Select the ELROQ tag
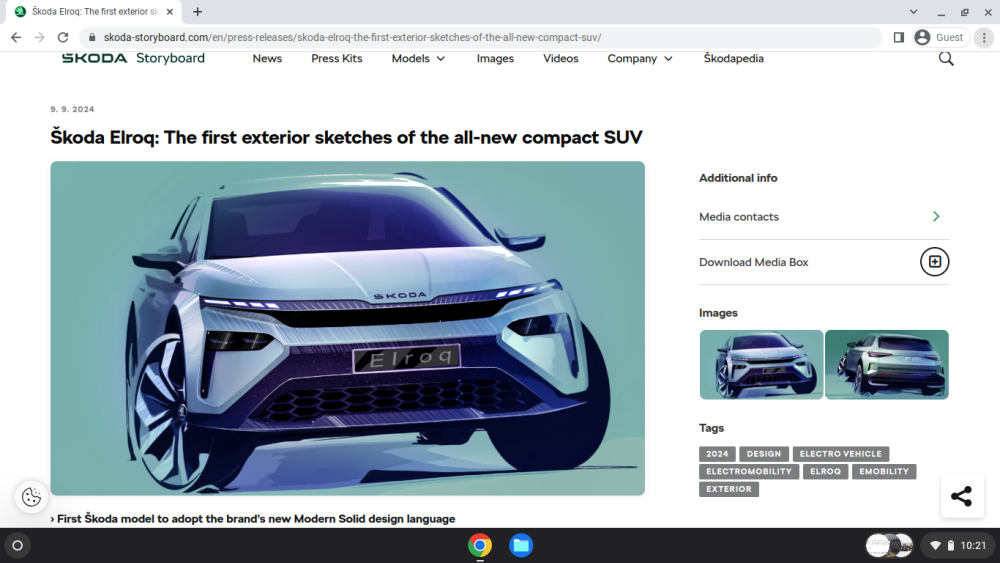The image size is (1000, 563). (x=825, y=472)
